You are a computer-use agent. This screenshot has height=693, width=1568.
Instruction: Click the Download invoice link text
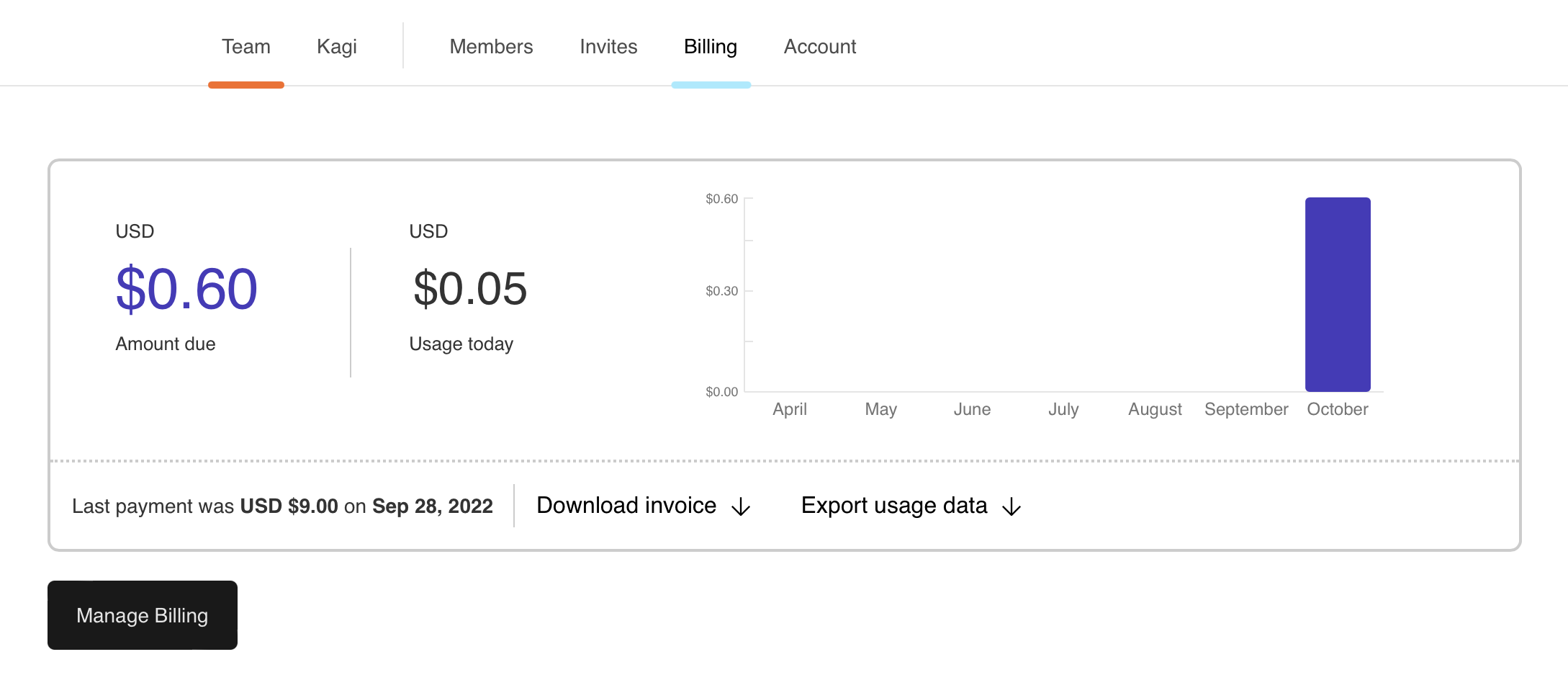(x=626, y=506)
